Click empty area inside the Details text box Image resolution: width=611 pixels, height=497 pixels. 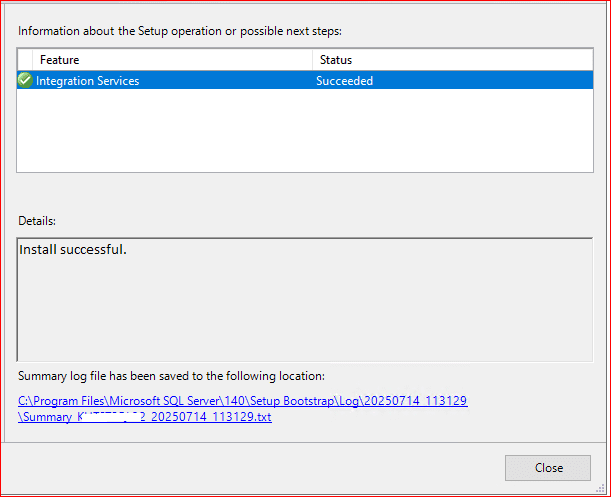(x=300, y=310)
